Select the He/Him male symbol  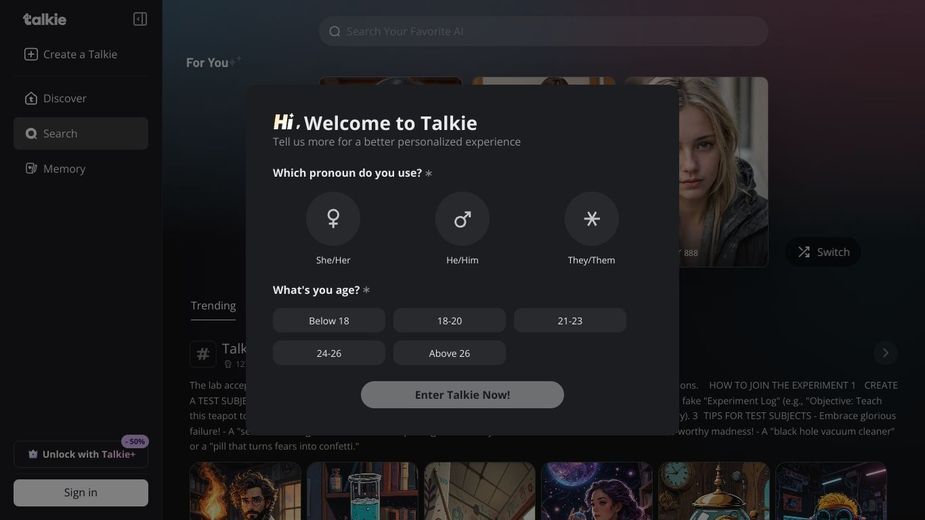point(462,219)
